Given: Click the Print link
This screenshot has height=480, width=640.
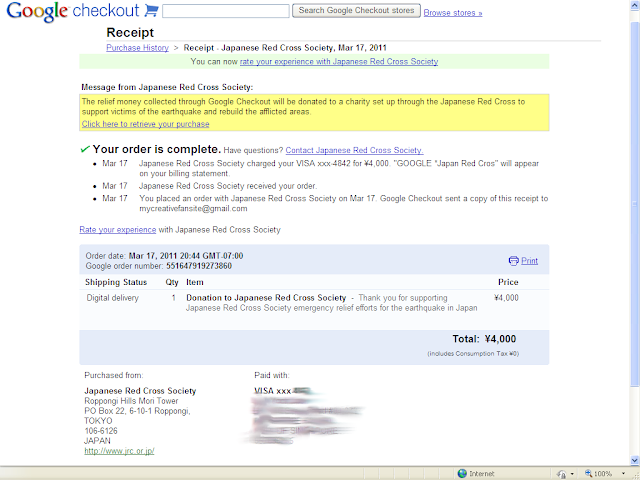Looking at the screenshot, I should [529, 261].
